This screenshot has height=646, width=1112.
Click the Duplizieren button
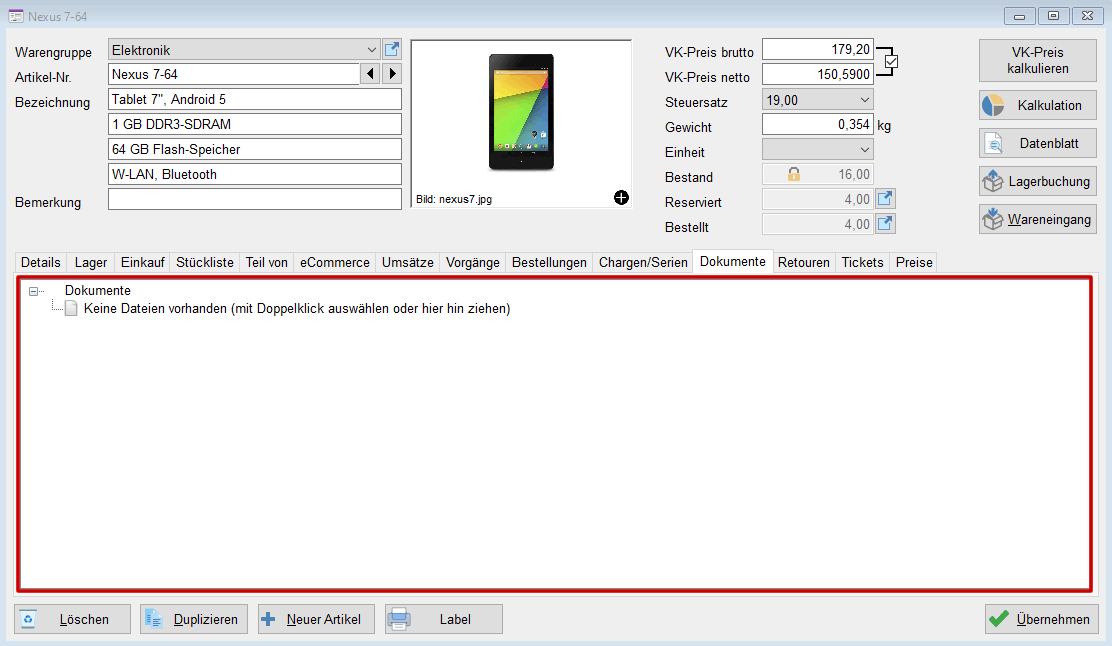click(194, 619)
